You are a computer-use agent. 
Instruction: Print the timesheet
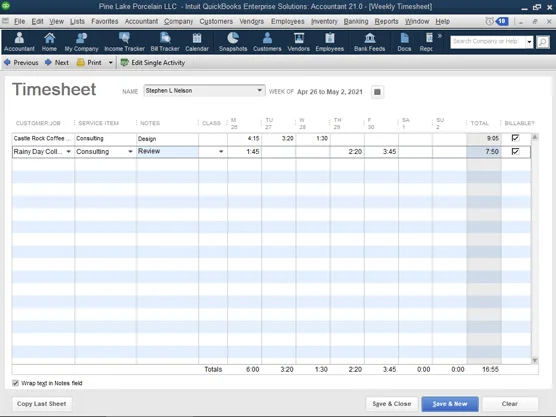coord(89,63)
